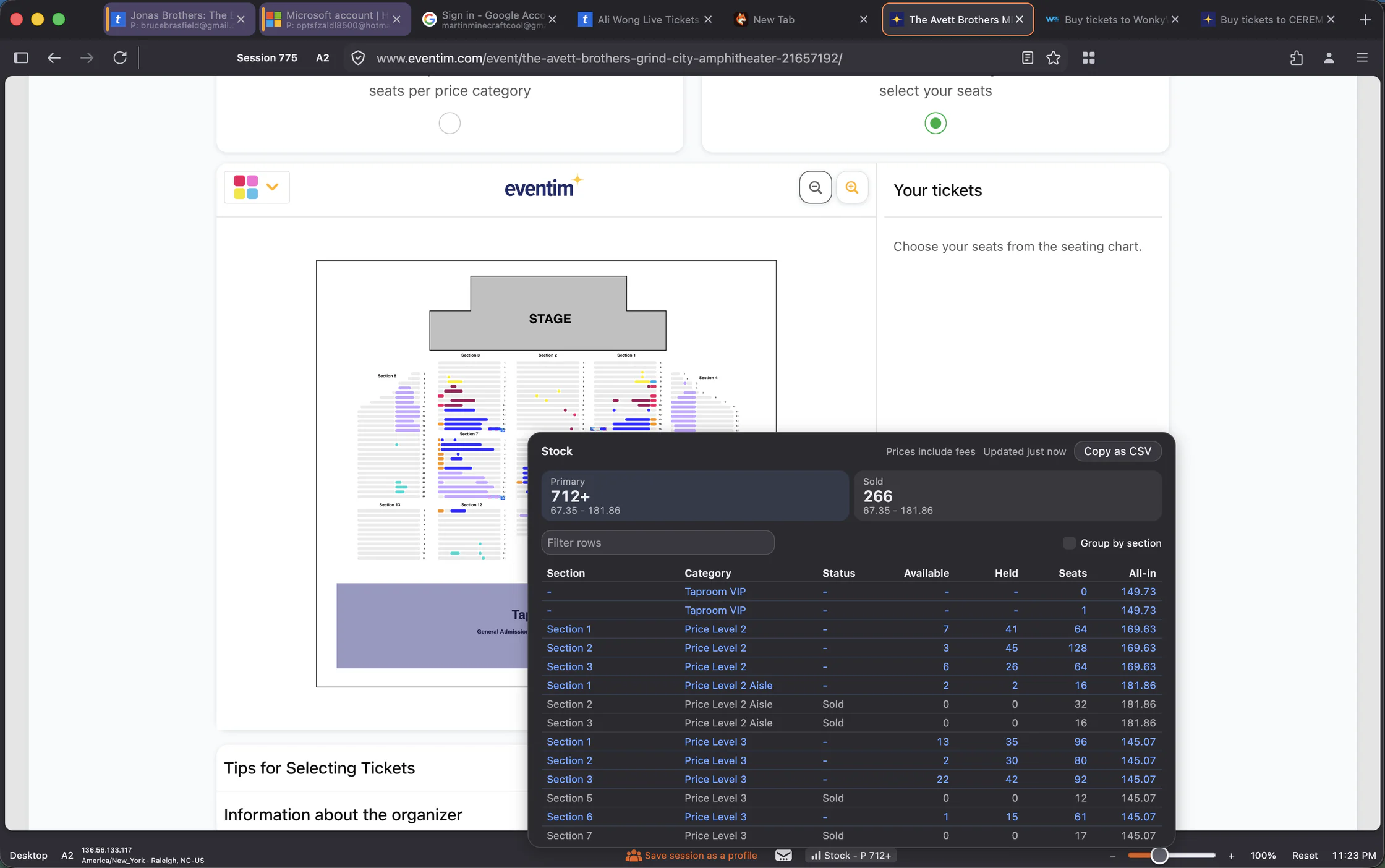Image resolution: width=1385 pixels, height=868 pixels.
Task: Click the minus zoom icon in status bar
Action: pos(1113,856)
